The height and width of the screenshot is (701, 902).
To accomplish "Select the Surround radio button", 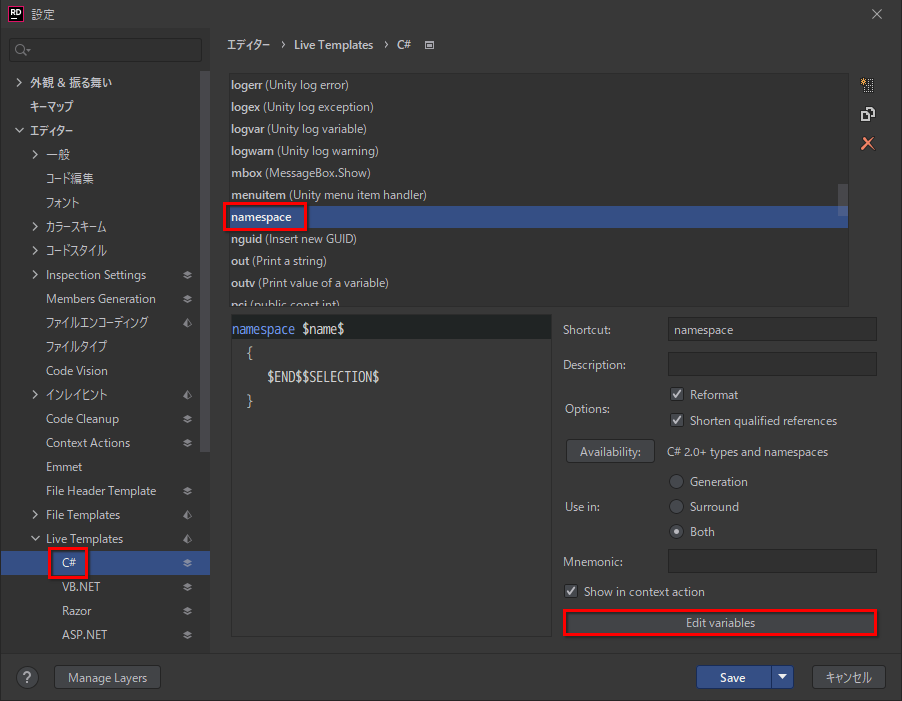I will coord(676,507).
